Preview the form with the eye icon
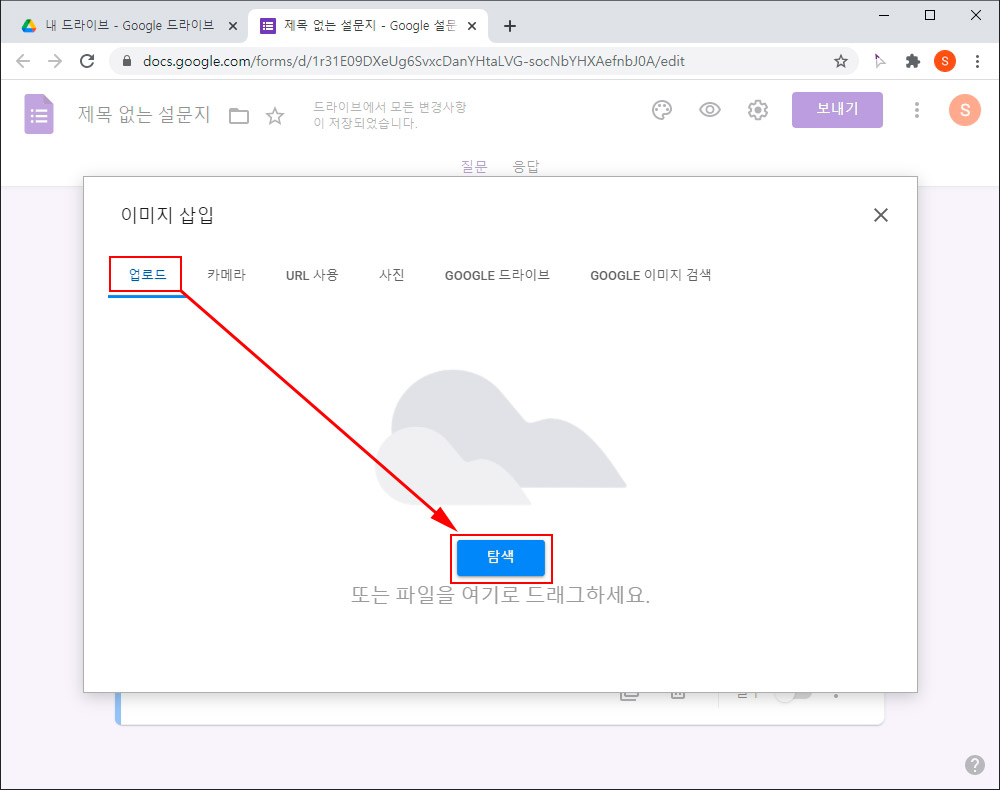 [710, 110]
